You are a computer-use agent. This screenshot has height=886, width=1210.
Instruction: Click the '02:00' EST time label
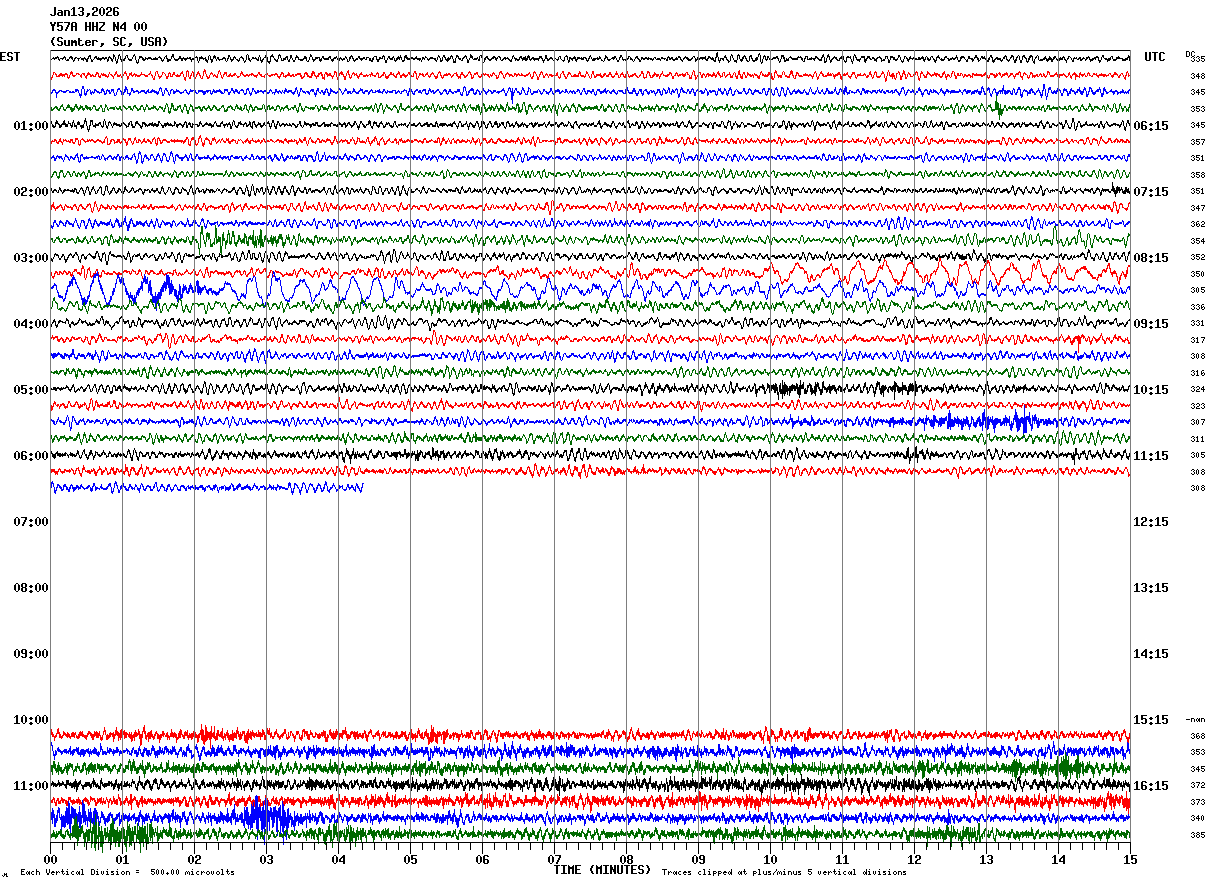31,192
